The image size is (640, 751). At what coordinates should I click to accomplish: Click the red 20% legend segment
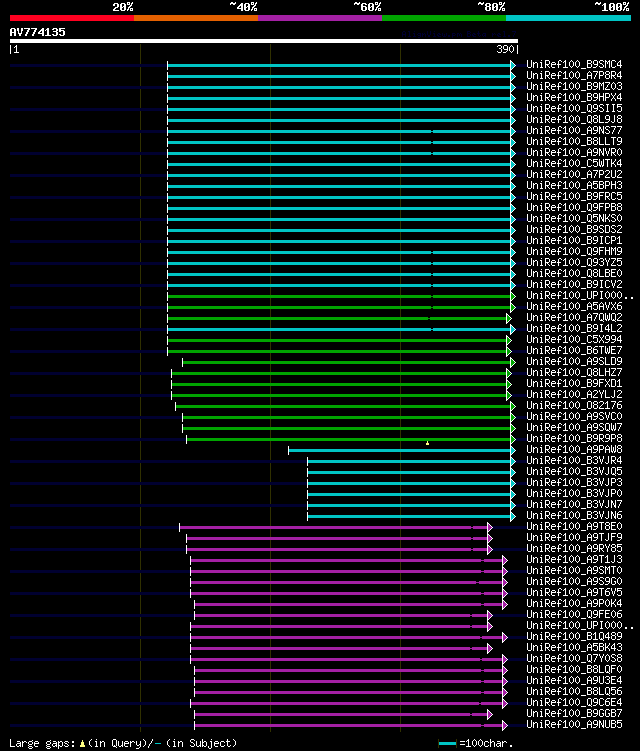click(72, 18)
